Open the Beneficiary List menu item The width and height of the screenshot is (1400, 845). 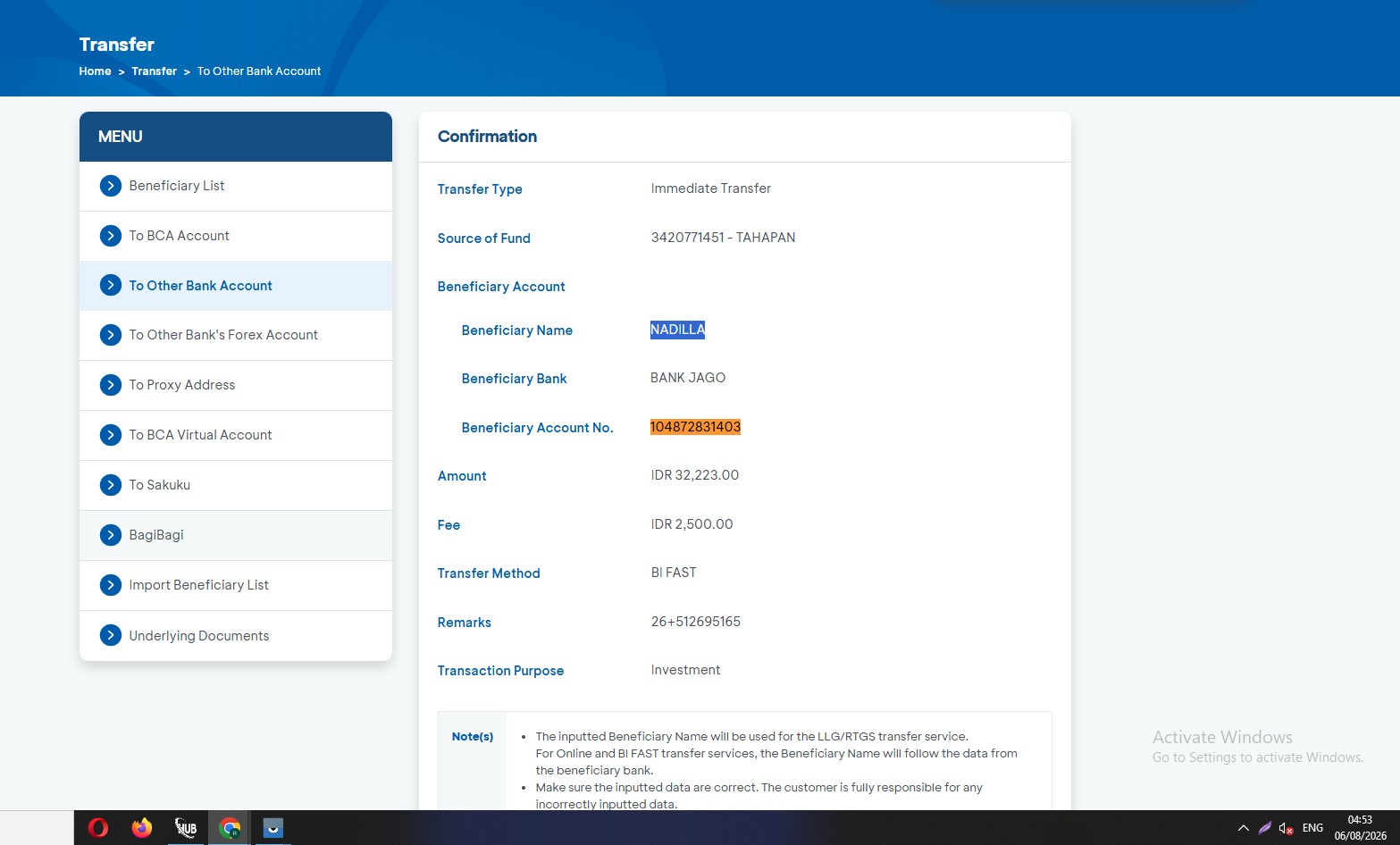point(236,186)
